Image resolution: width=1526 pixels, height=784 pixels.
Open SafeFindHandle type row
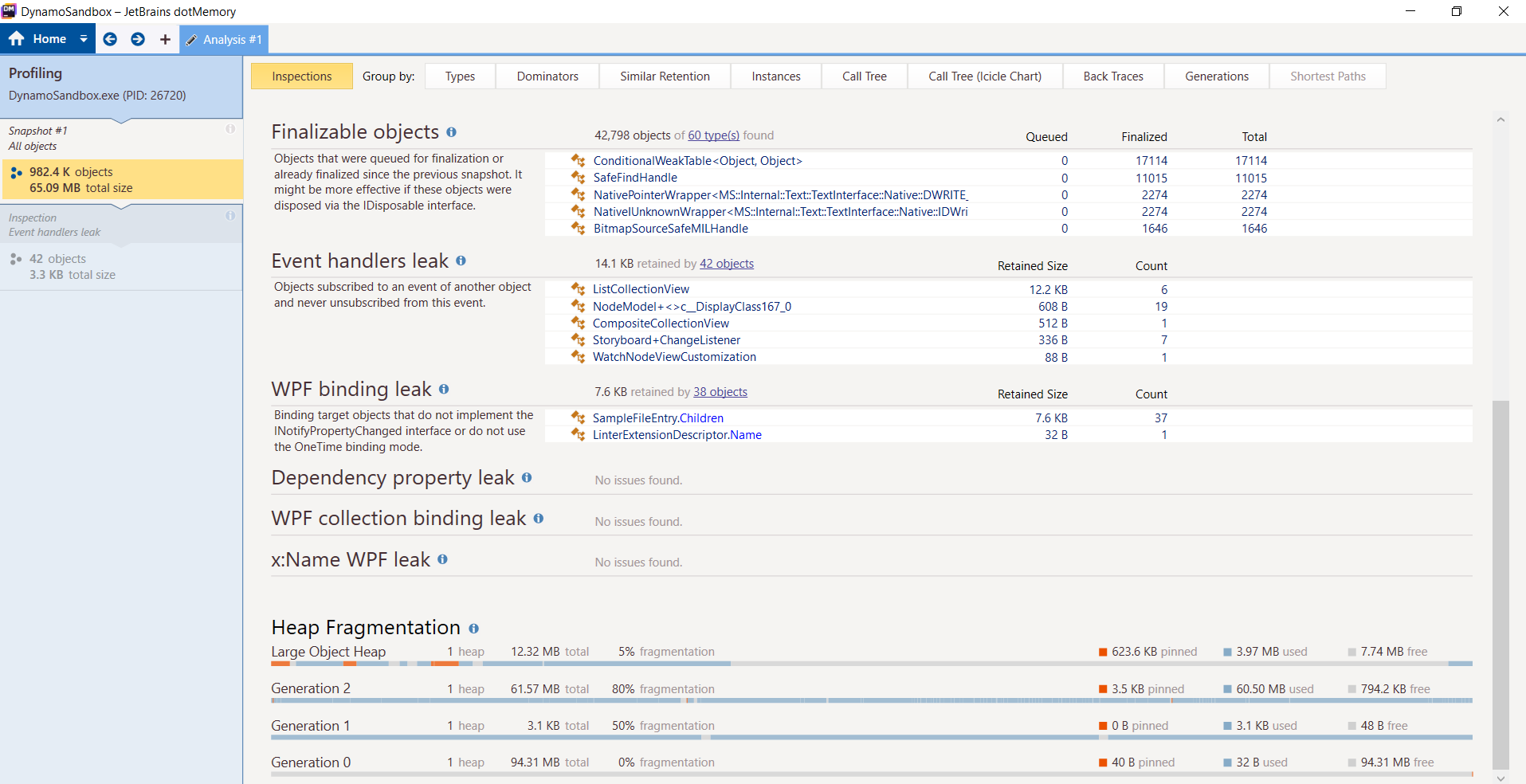click(x=635, y=178)
